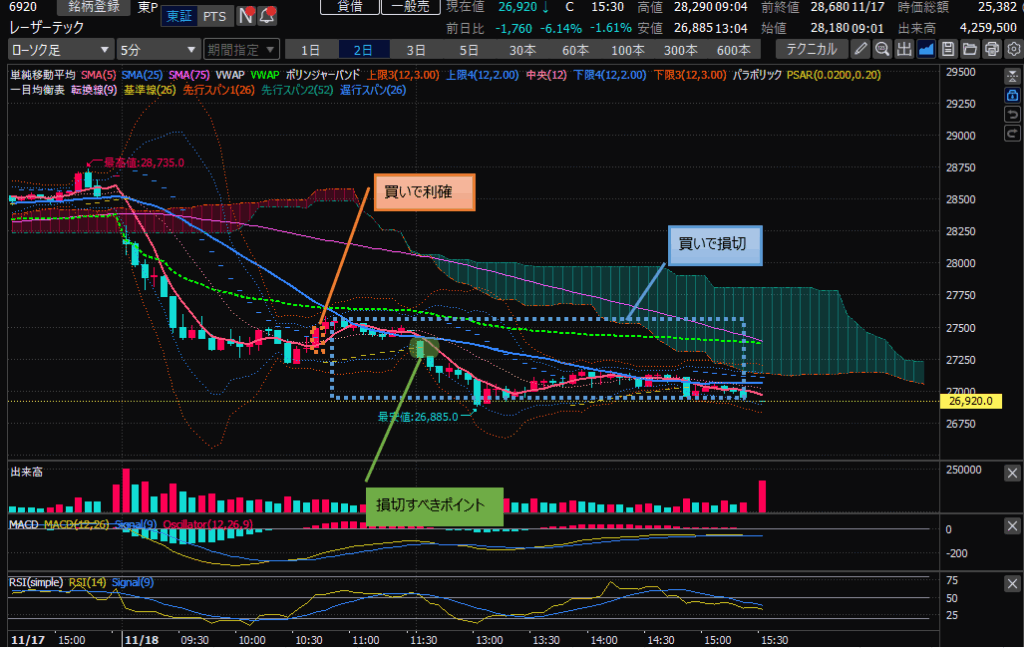Select the pencil drawing tool
This screenshot has height=648, width=1024.
[861, 48]
